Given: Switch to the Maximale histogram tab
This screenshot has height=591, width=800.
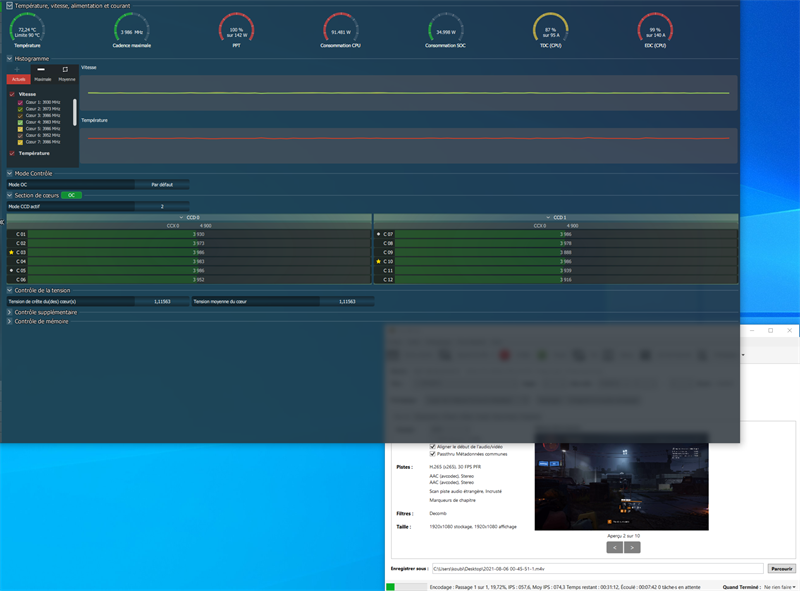Looking at the screenshot, I should (43, 79).
